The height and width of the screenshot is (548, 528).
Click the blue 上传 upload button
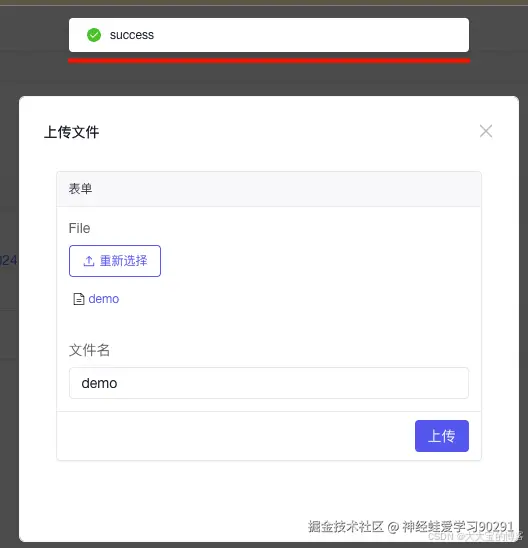click(442, 436)
